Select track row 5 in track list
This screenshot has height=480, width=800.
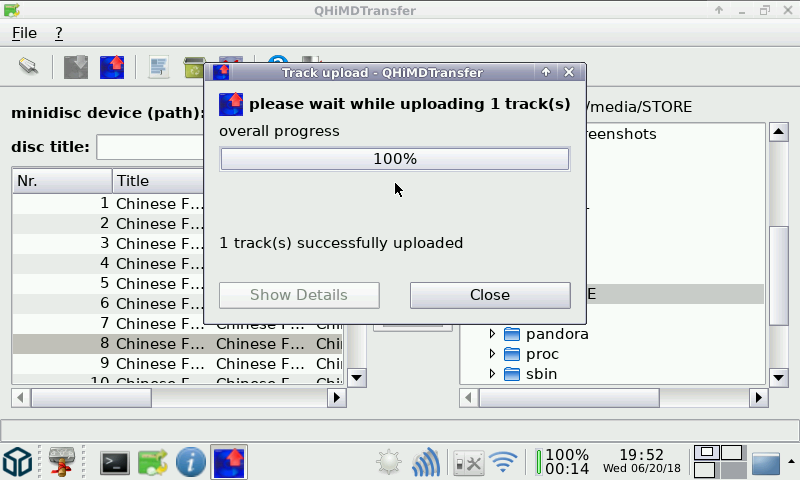coord(108,283)
